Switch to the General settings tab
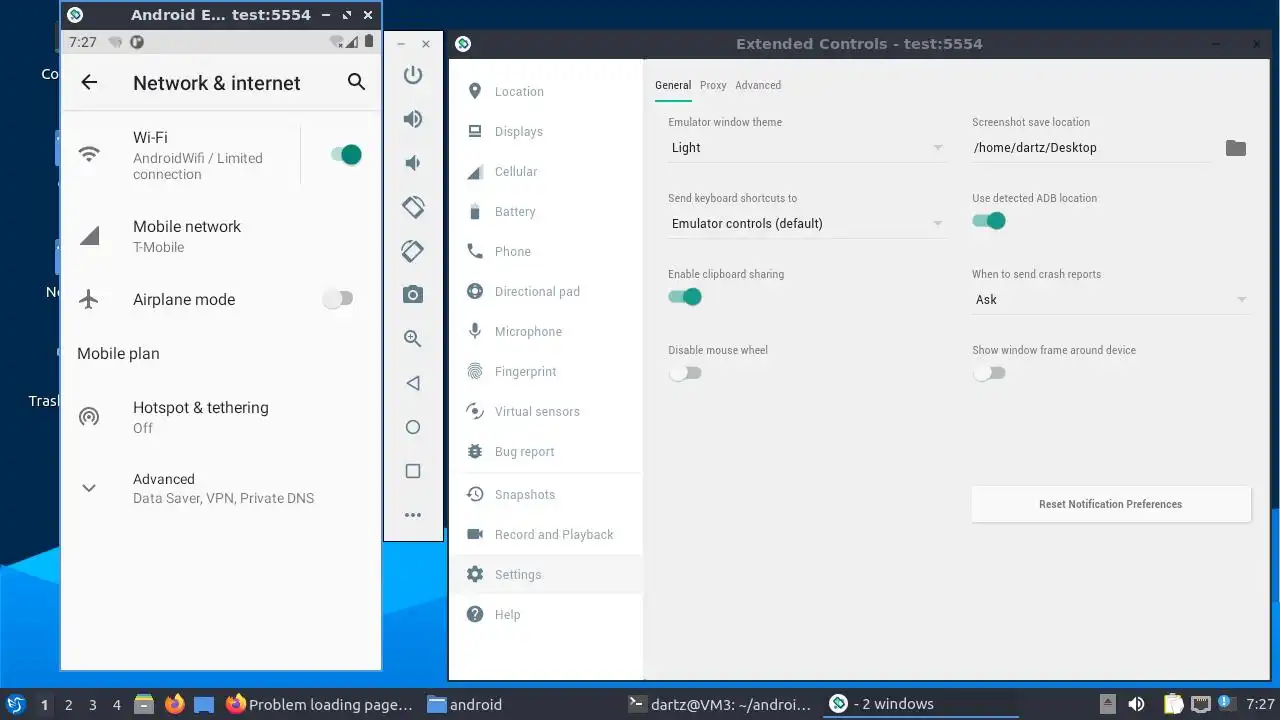 click(673, 85)
